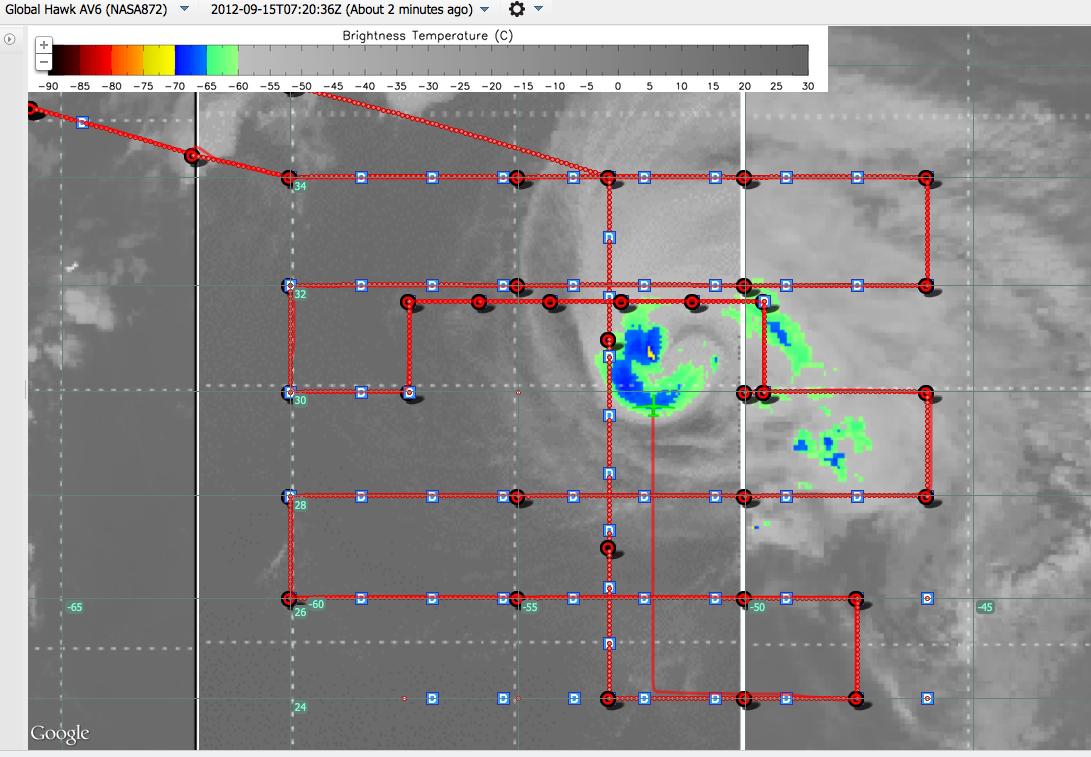Open the gear settings icon
This screenshot has width=1091, height=757.
coord(516,9)
